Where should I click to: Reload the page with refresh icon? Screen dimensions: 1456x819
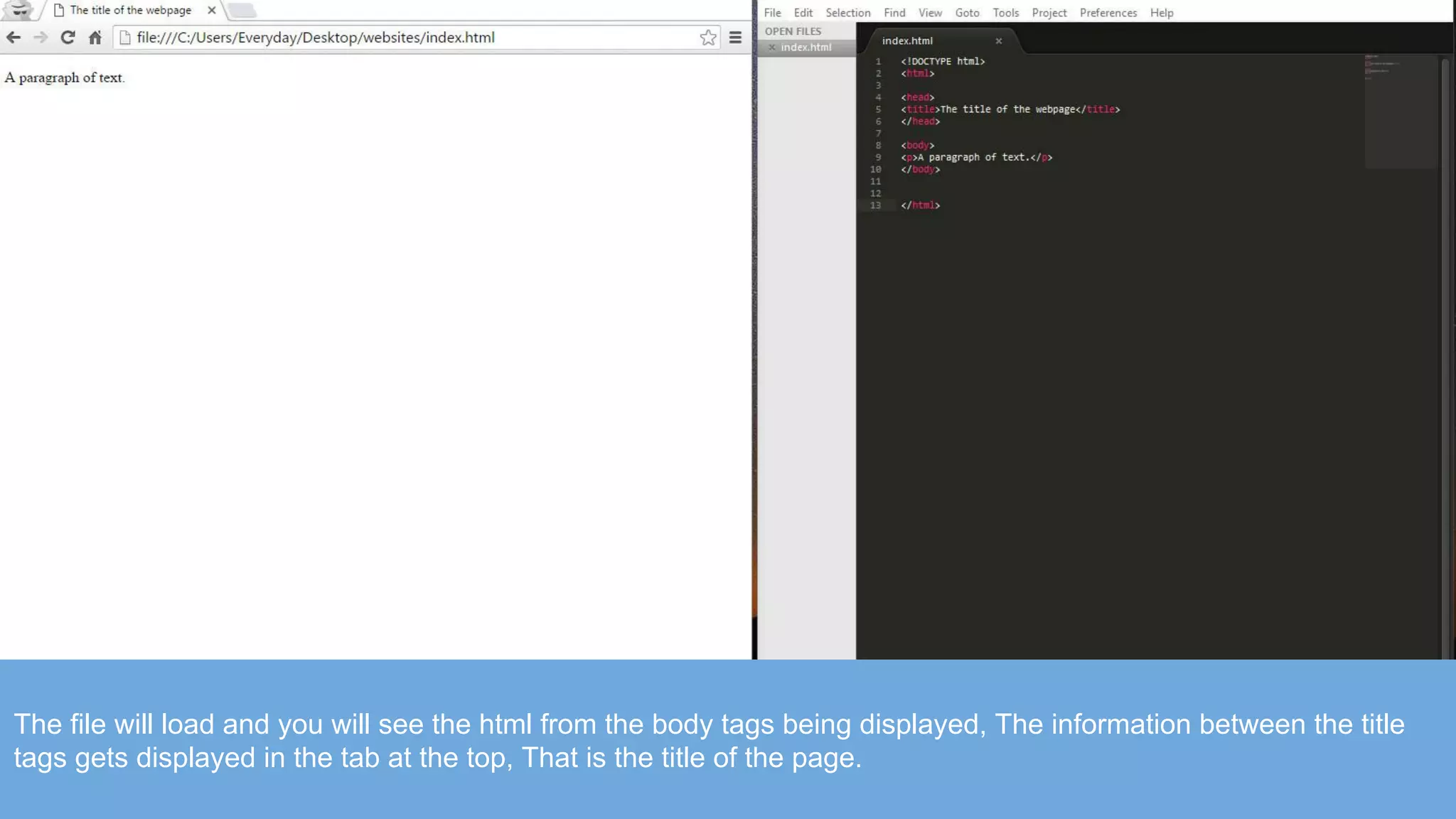(x=68, y=38)
